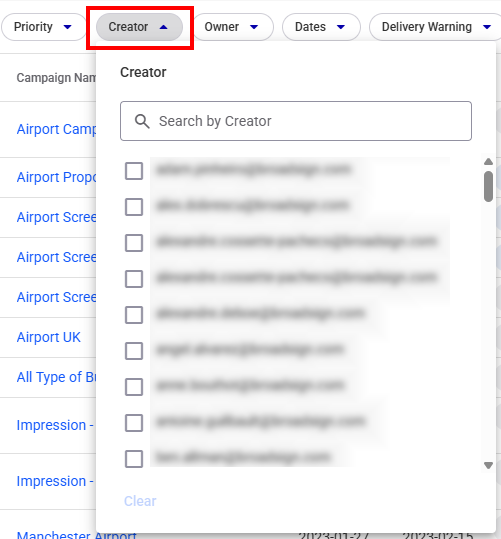The height and width of the screenshot is (539, 501).
Task: Open the Airport Propo campaign link
Action: (x=56, y=177)
